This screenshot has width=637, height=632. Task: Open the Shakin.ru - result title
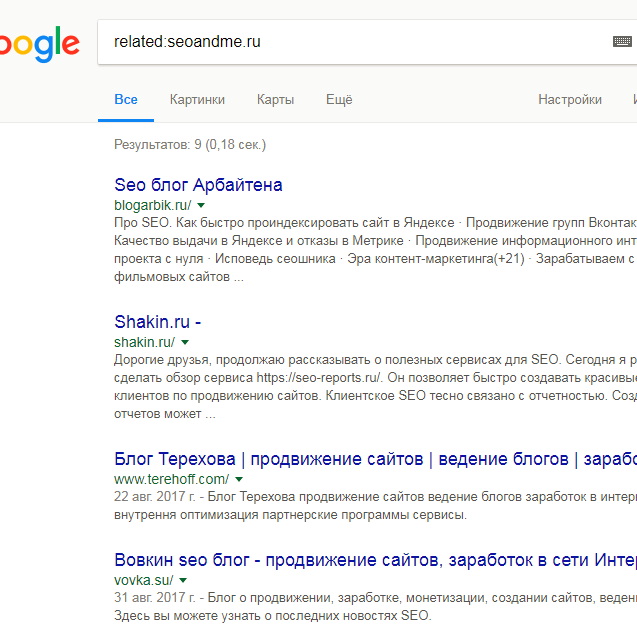pyautogui.click(x=158, y=322)
